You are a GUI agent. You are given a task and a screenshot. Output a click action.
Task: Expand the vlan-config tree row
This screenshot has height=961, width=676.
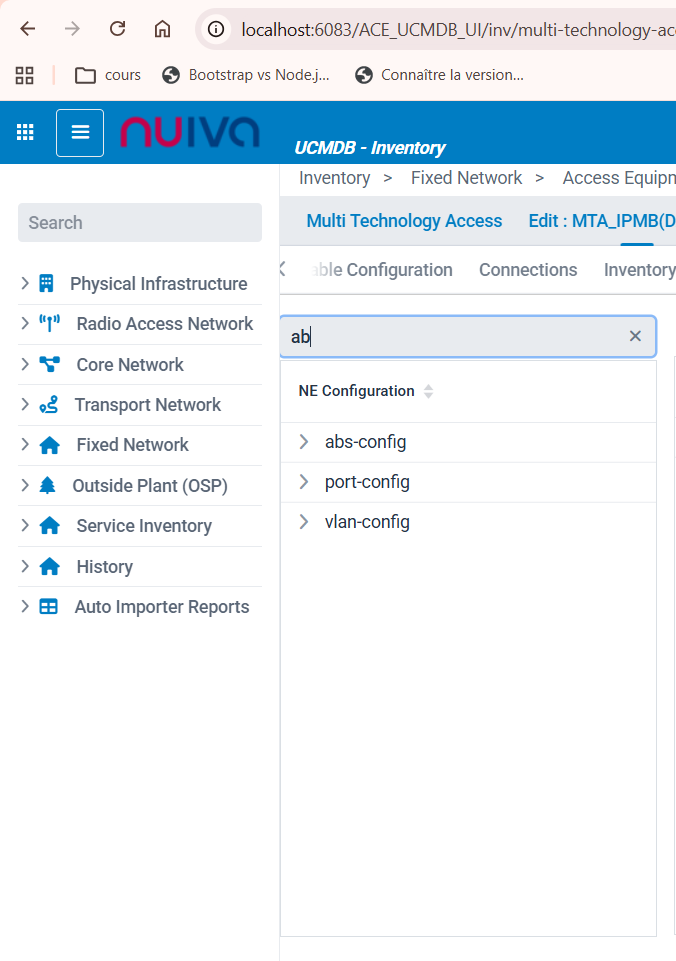[x=304, y=522]
